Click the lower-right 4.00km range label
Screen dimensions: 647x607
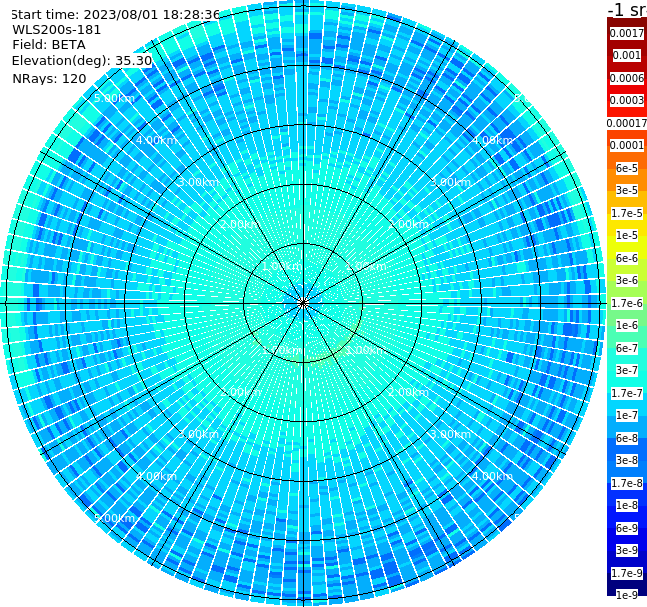coord(493,477)
